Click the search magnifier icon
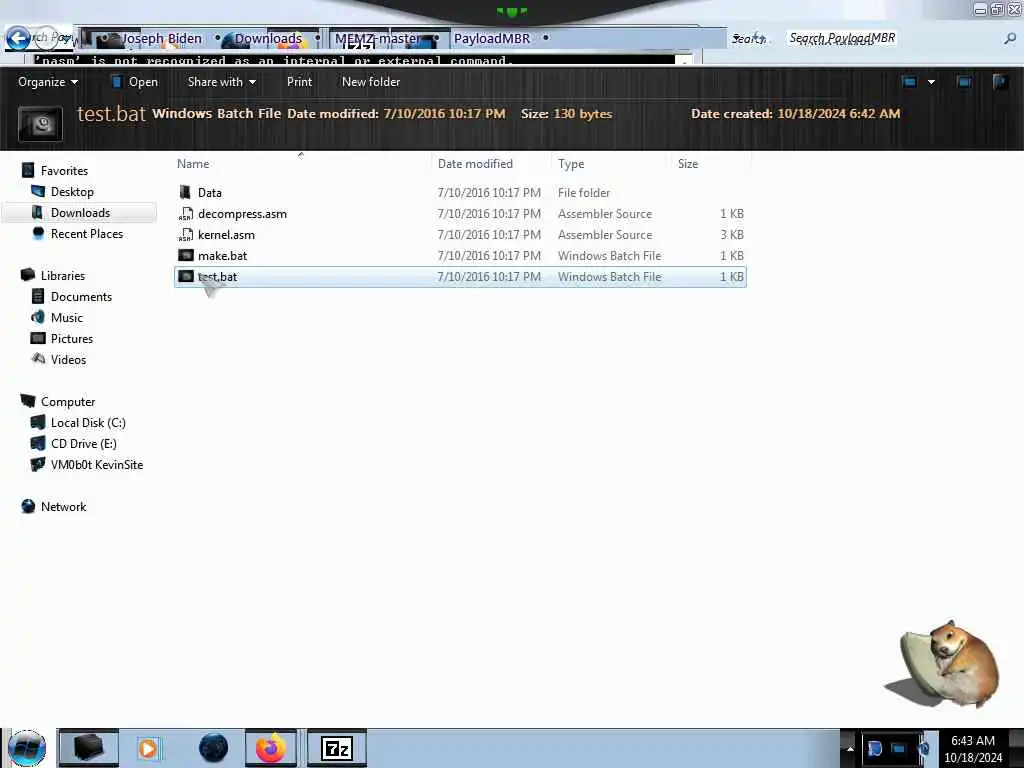Viewport: 1024px width, 768px height. [1010, 39]
